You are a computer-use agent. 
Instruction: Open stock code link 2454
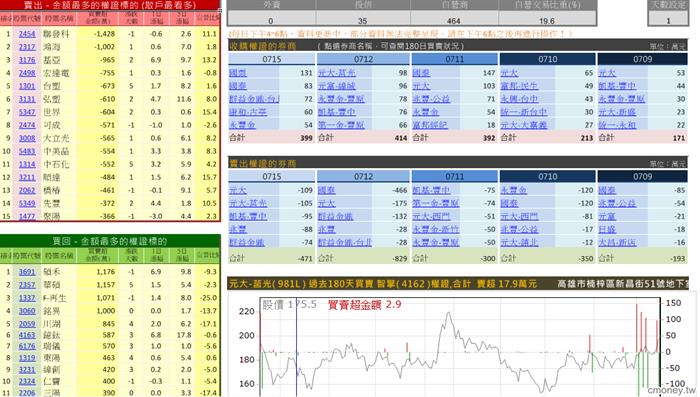click(x=27, y=34)
